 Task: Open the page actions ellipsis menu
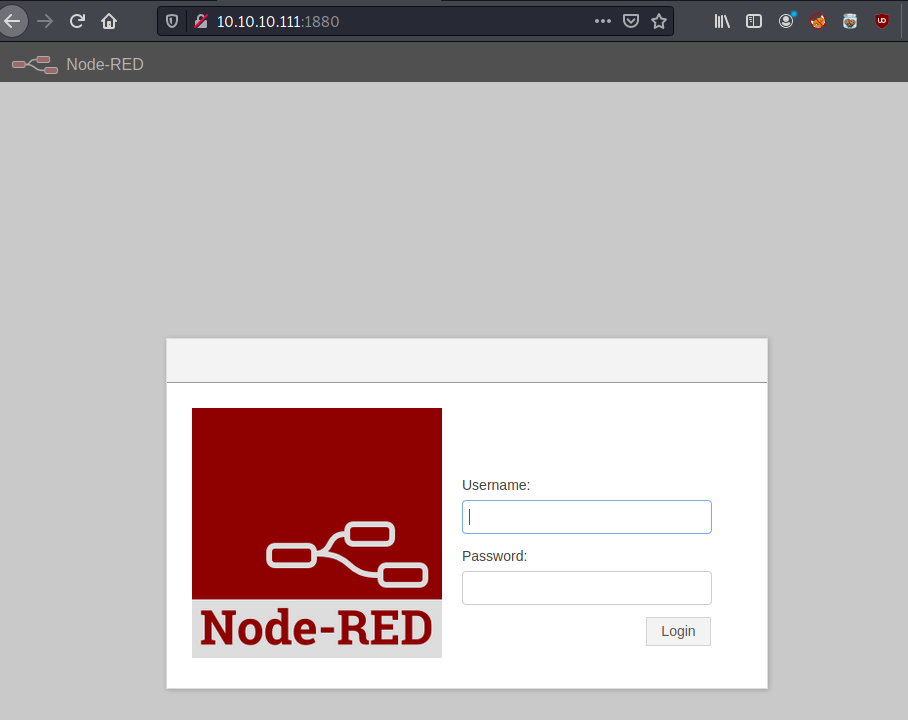[603, 20]
